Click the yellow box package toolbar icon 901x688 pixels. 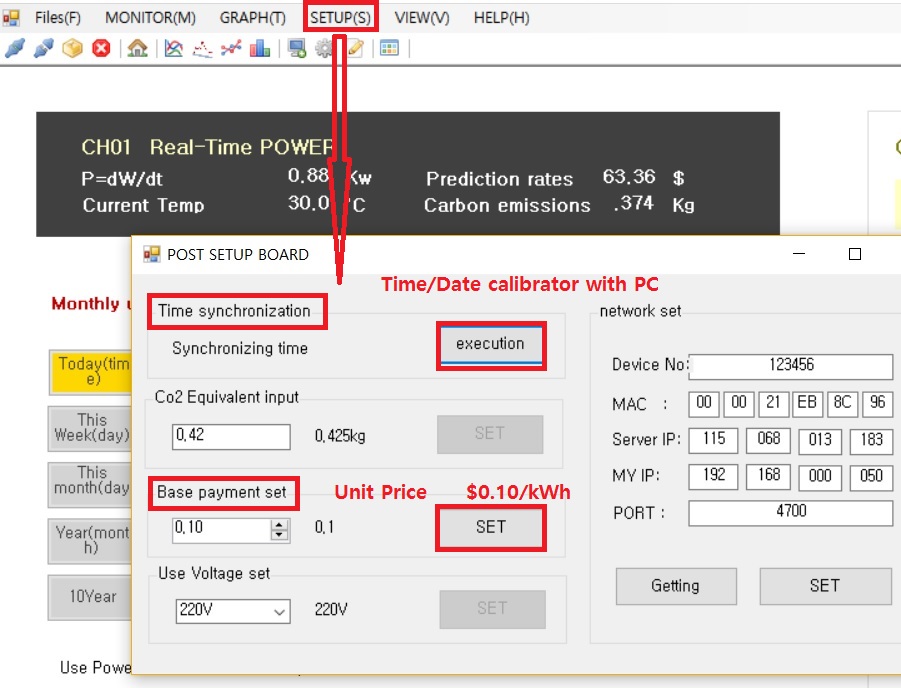click(72, 48)
